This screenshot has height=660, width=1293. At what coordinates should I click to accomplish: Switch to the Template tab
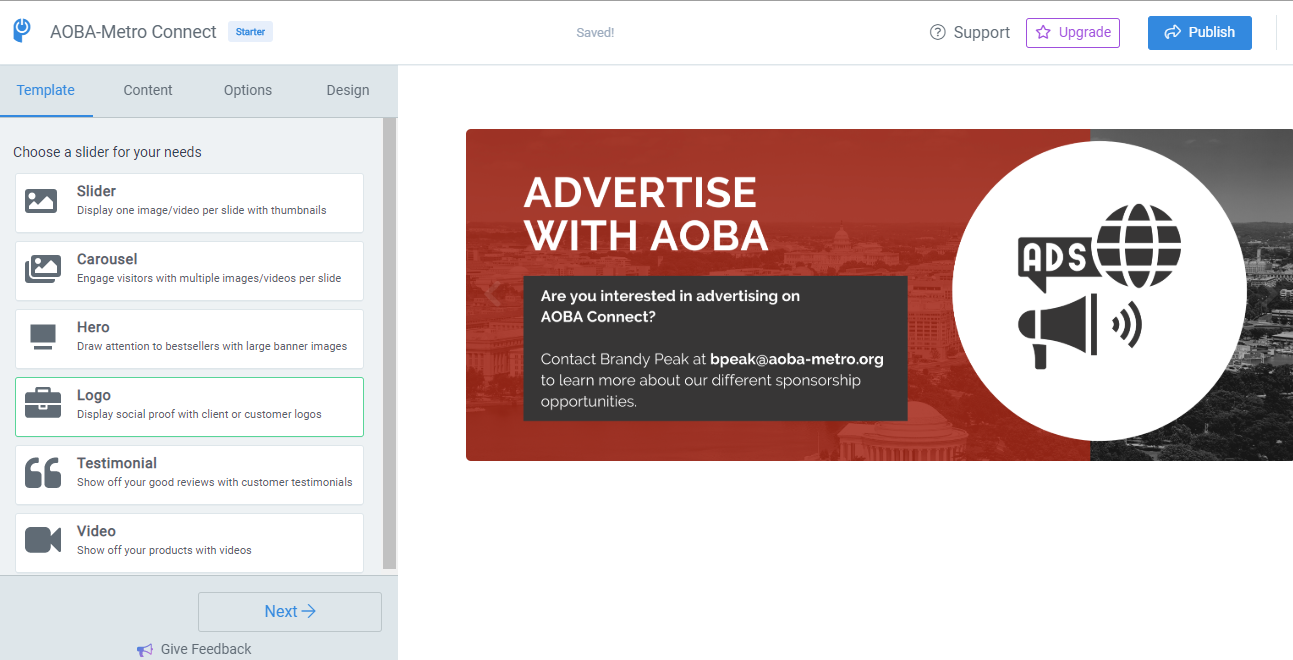(46, 90)
